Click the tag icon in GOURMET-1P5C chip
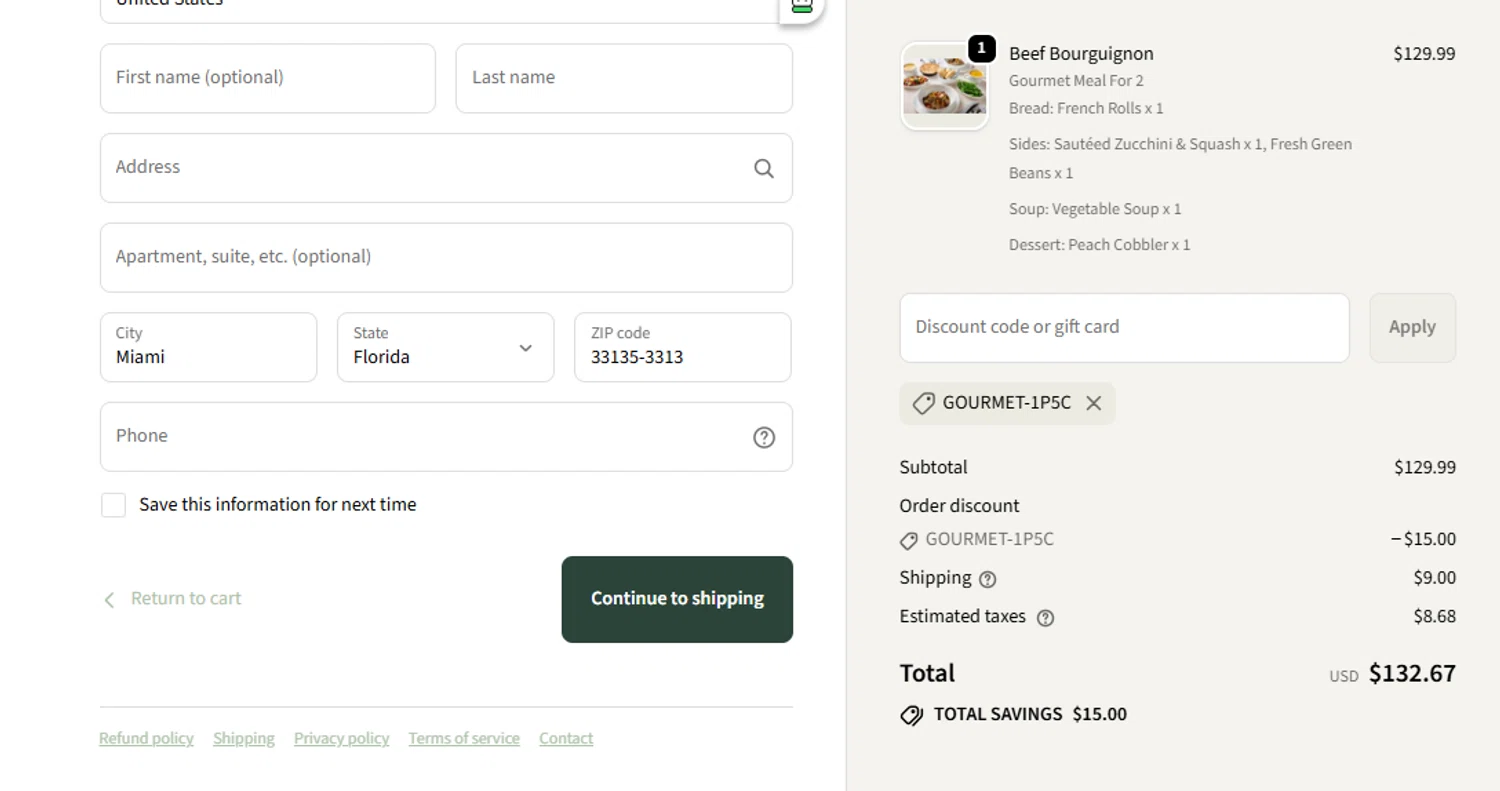The width and height of the screenshot is (1500, 791). click(924, 403)
